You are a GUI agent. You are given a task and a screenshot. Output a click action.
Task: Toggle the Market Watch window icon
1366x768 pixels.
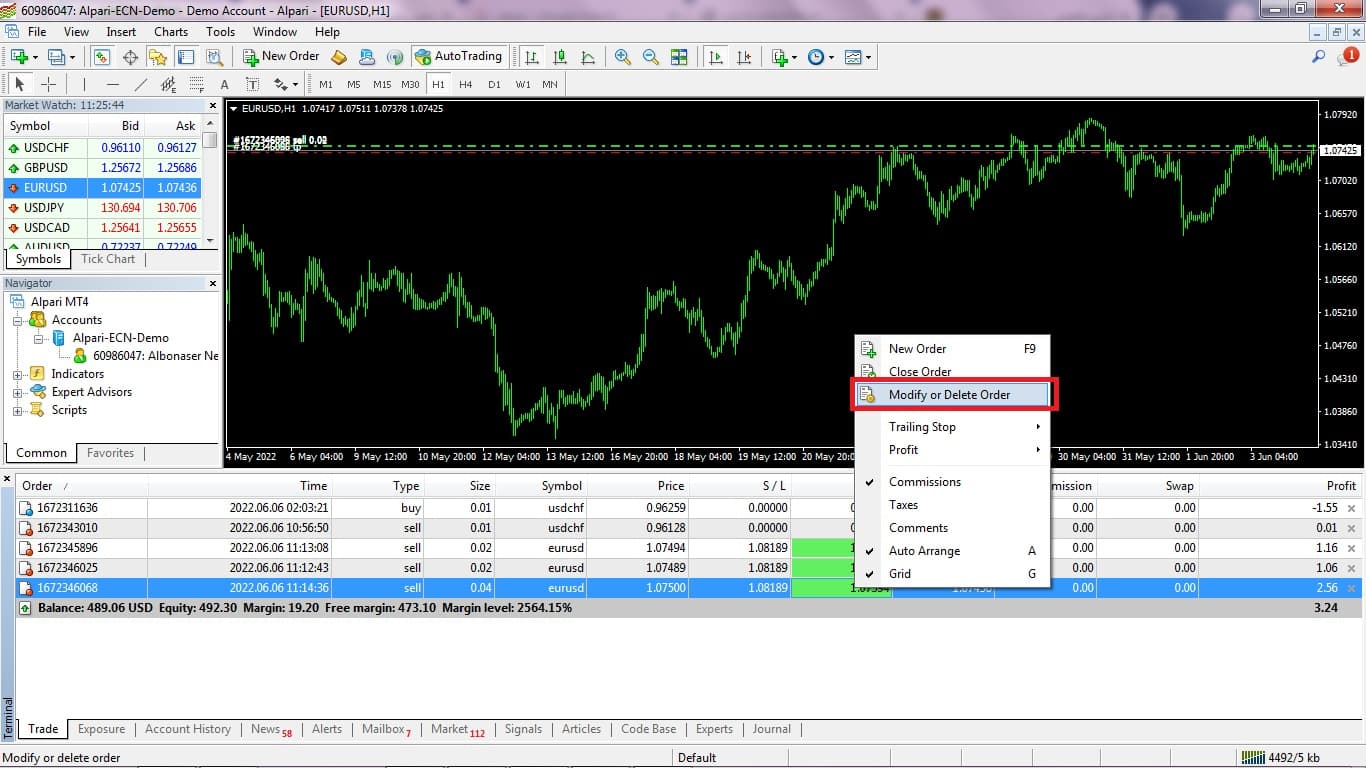click(102, 57)
